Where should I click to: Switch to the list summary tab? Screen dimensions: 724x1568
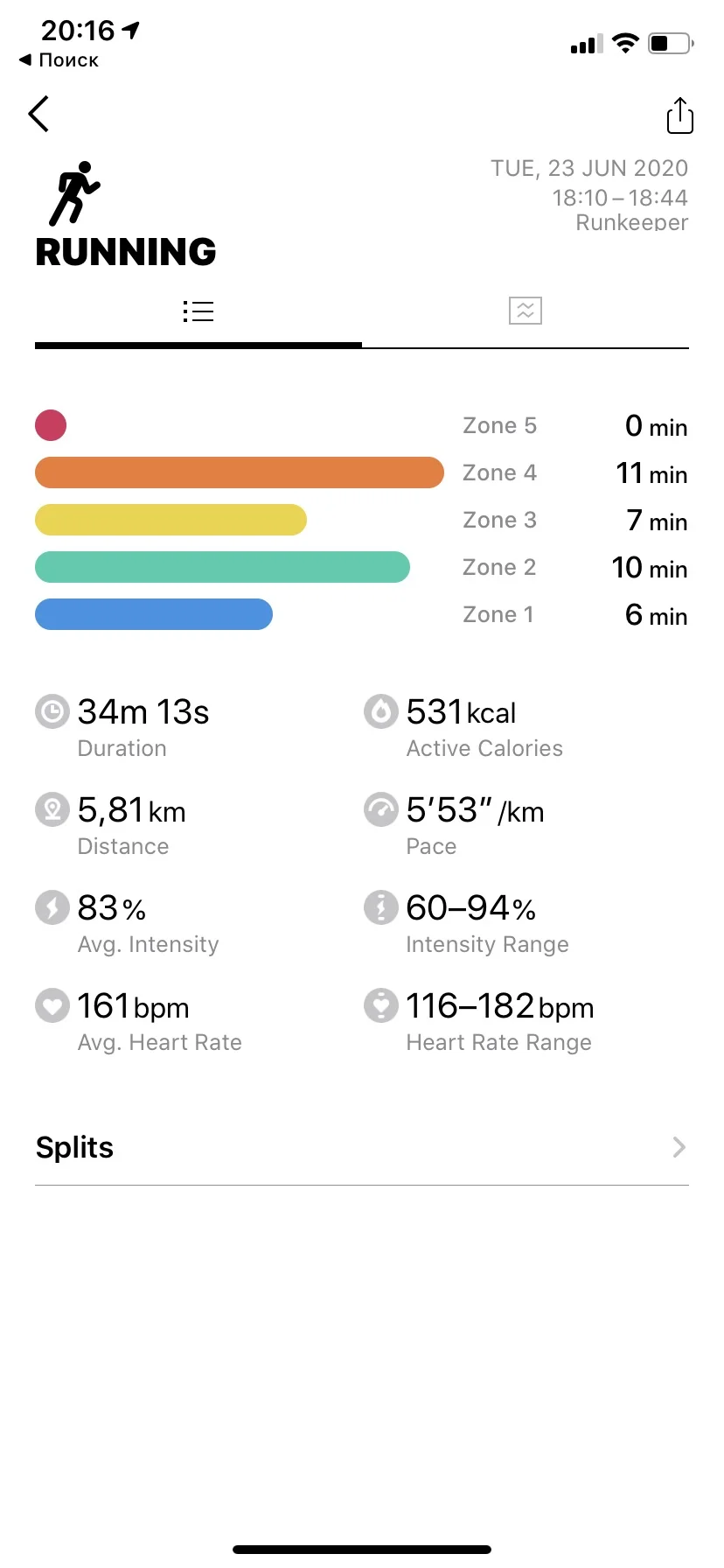(x=198, y=311)
